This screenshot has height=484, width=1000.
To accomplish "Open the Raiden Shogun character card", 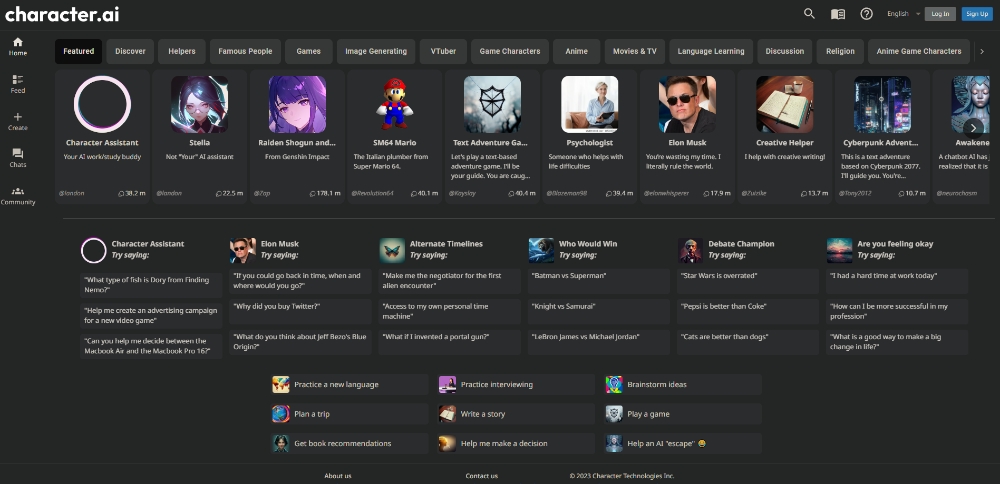I will point(297,136).
